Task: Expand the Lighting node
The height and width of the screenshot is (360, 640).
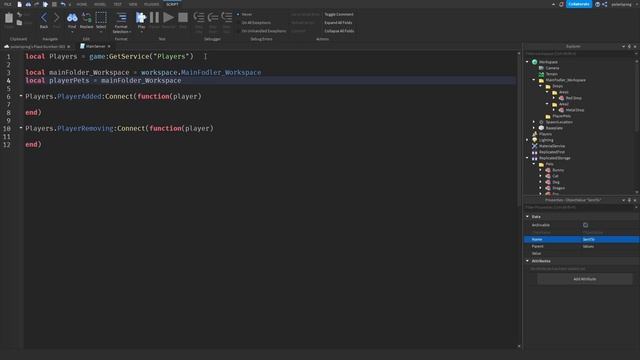Action: [x=527, y=140]
